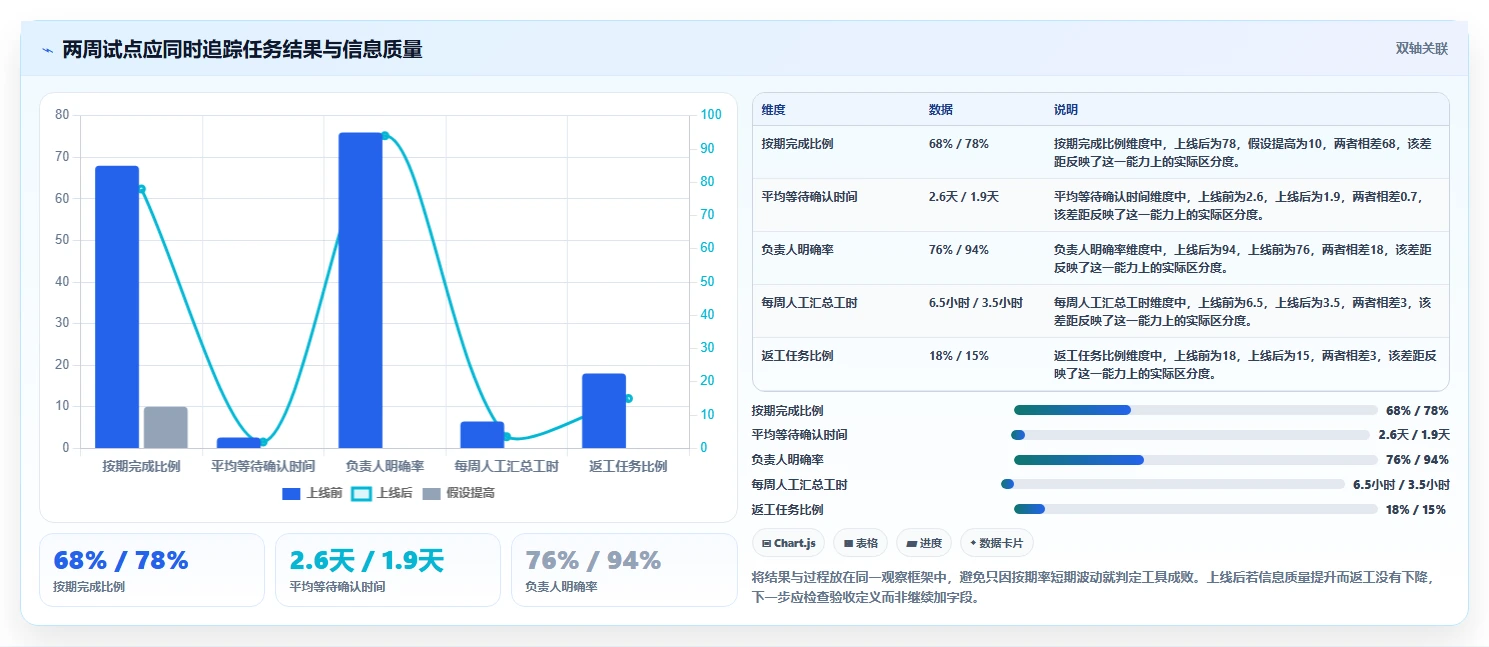Click the lightning icon beside the panel title

point(47,50)
